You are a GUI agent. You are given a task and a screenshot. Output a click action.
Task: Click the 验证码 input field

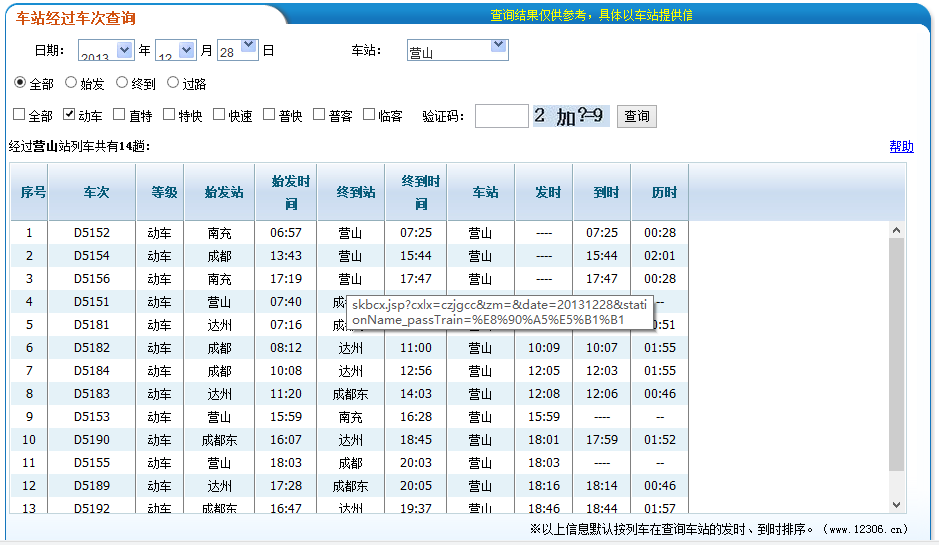(x=501, y=116)
